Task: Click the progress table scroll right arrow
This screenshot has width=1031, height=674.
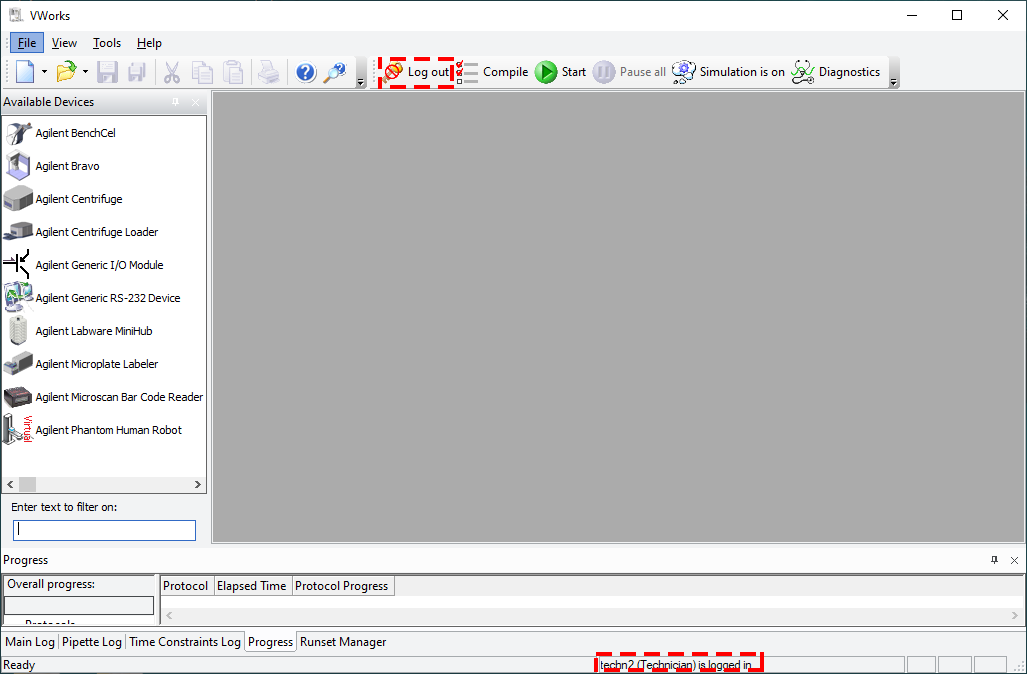Action: 1015,615
